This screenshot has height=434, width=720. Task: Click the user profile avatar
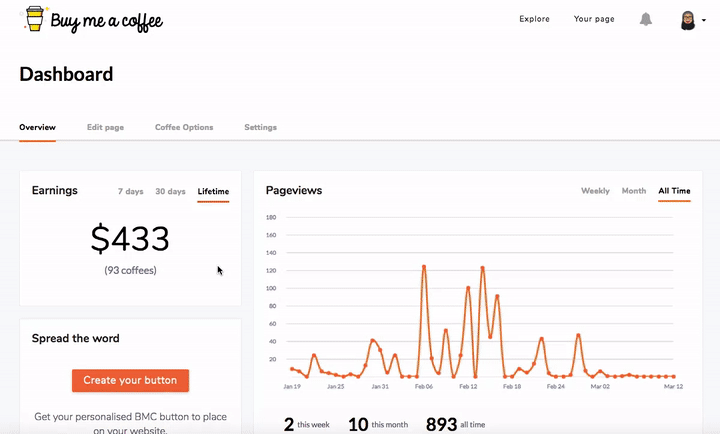pos(688,20)
